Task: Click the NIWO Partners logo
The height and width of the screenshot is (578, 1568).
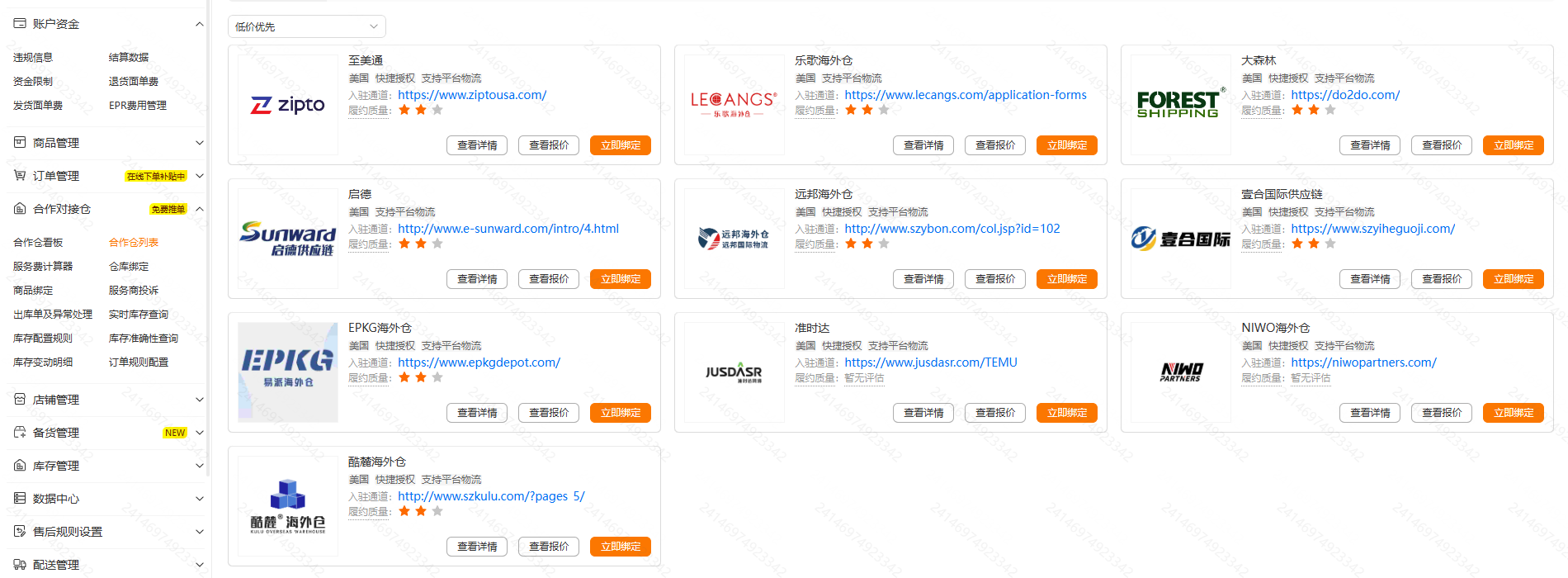Action: [1181, 372]
